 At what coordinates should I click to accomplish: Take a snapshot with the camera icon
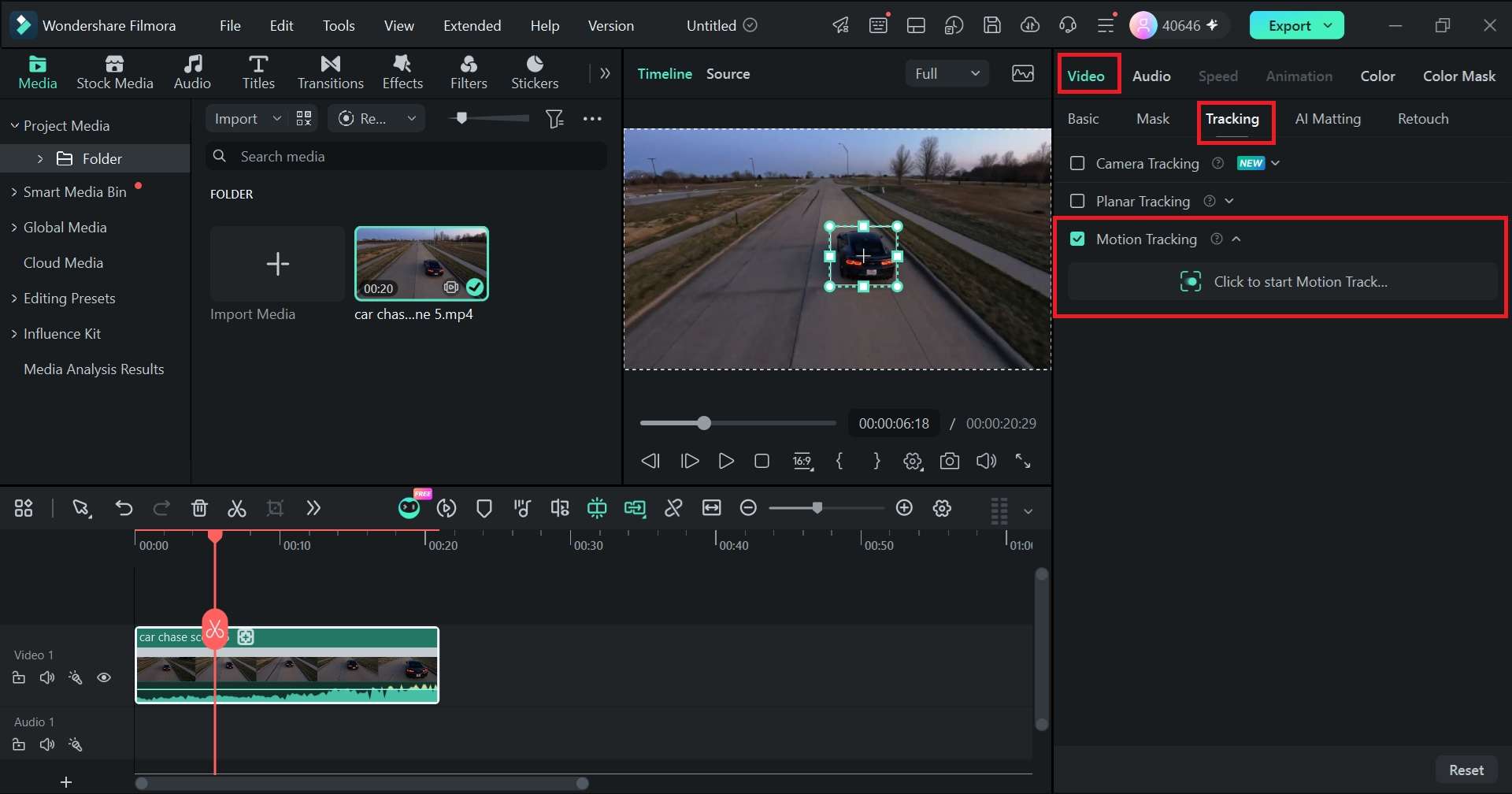[950, 462]
